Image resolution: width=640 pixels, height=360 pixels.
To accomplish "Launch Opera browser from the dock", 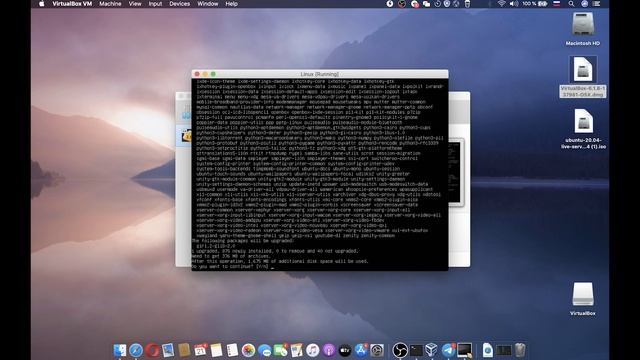I will pyautogui.click(x=152, y=350).
